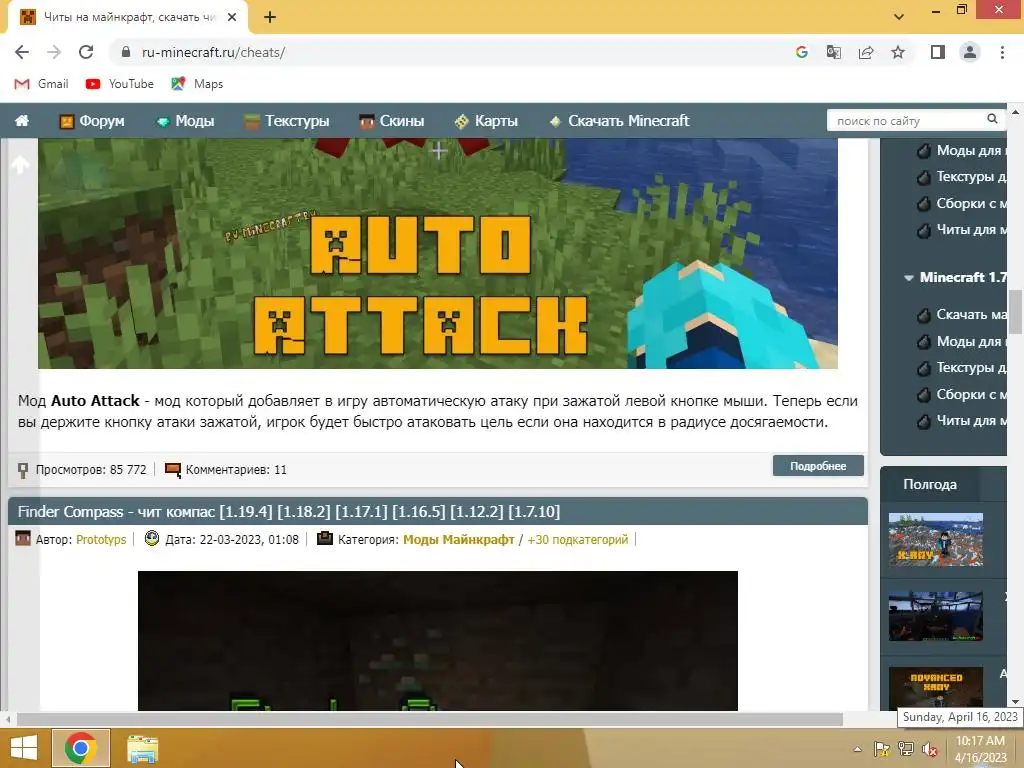The image size is (1024, 768).
Task: Open the Карты menu item
Action: tap(487, 121)
